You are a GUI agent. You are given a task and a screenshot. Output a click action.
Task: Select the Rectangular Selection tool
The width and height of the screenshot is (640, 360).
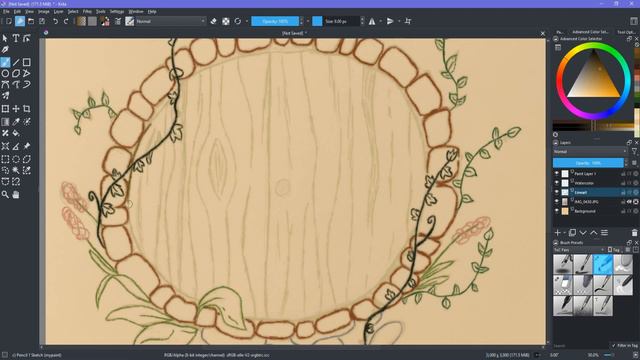point(5,159)
